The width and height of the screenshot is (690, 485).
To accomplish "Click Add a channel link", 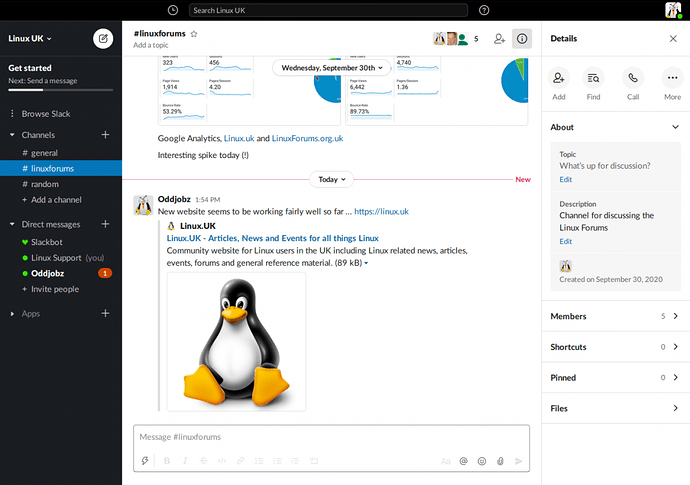I will click(56, 200).
